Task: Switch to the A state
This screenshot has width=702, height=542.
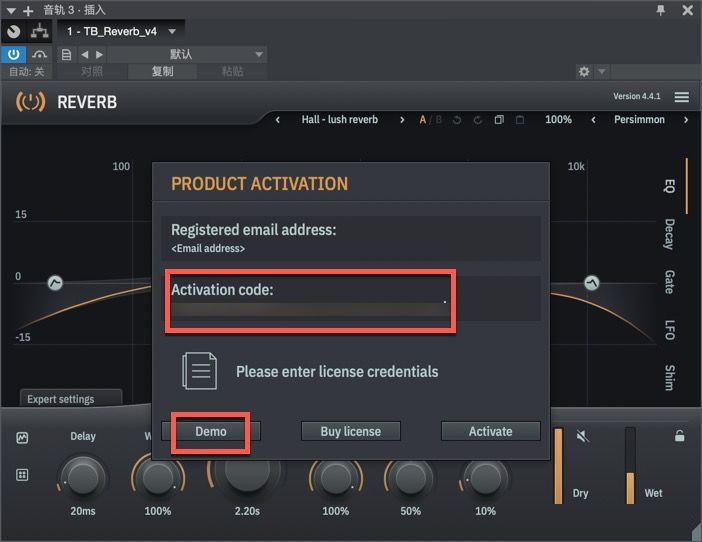Action: click(x=423, y=119)
